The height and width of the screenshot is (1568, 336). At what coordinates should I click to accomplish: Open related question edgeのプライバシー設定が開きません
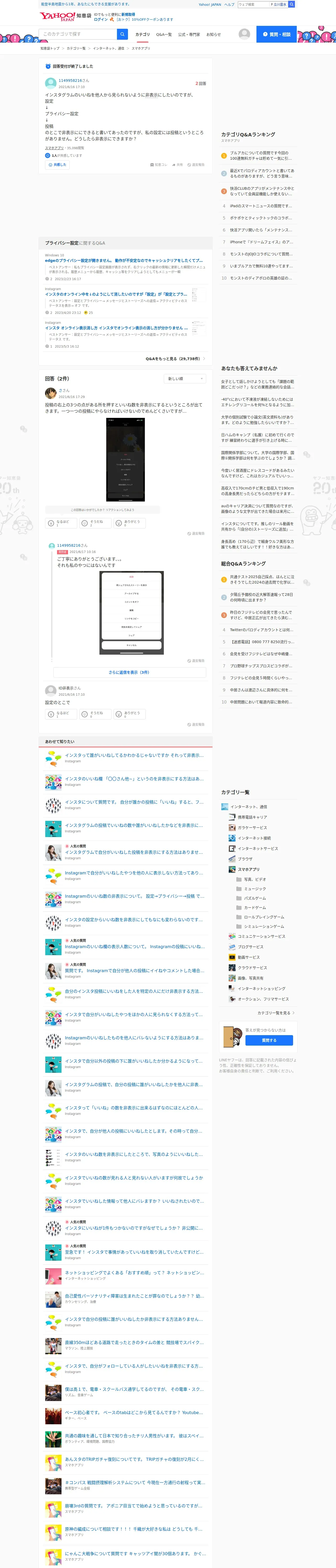tap(124, 261)
